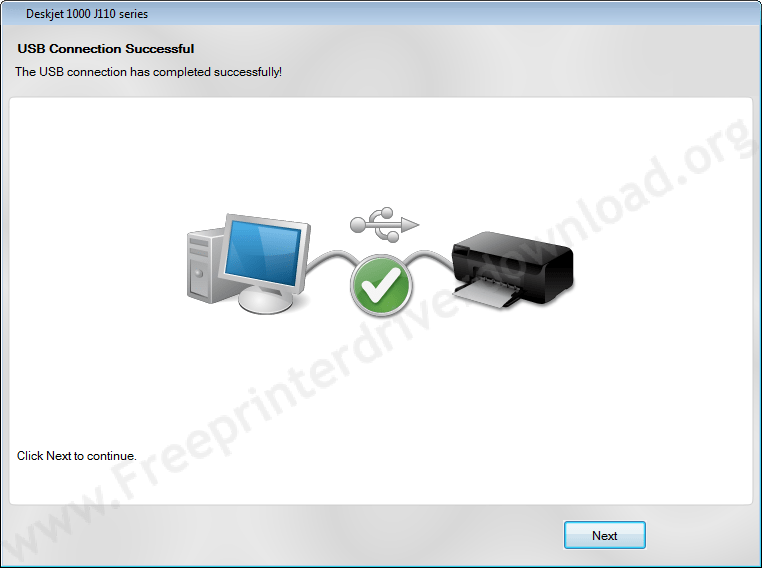
Task: Click the Next button to continue
Action: pyautogui.click(x=605, y=535)
